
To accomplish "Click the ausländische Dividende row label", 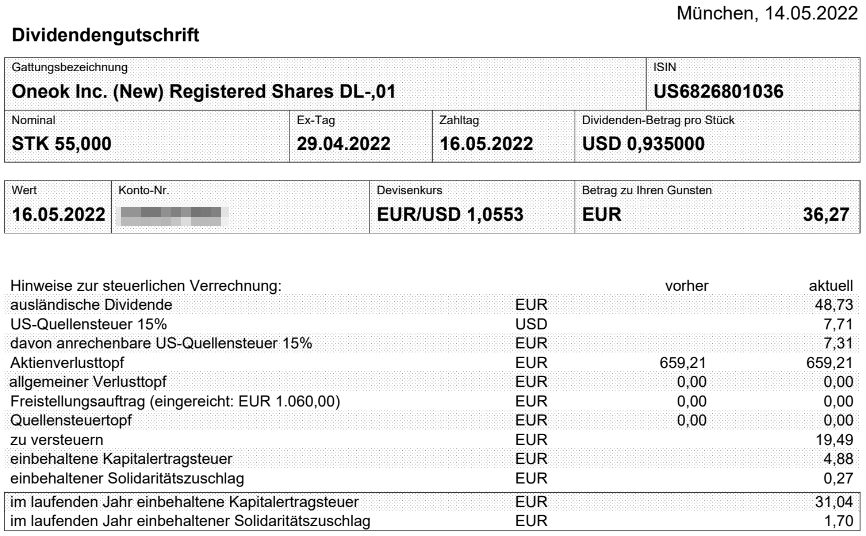I will click(x=91, y=304).
